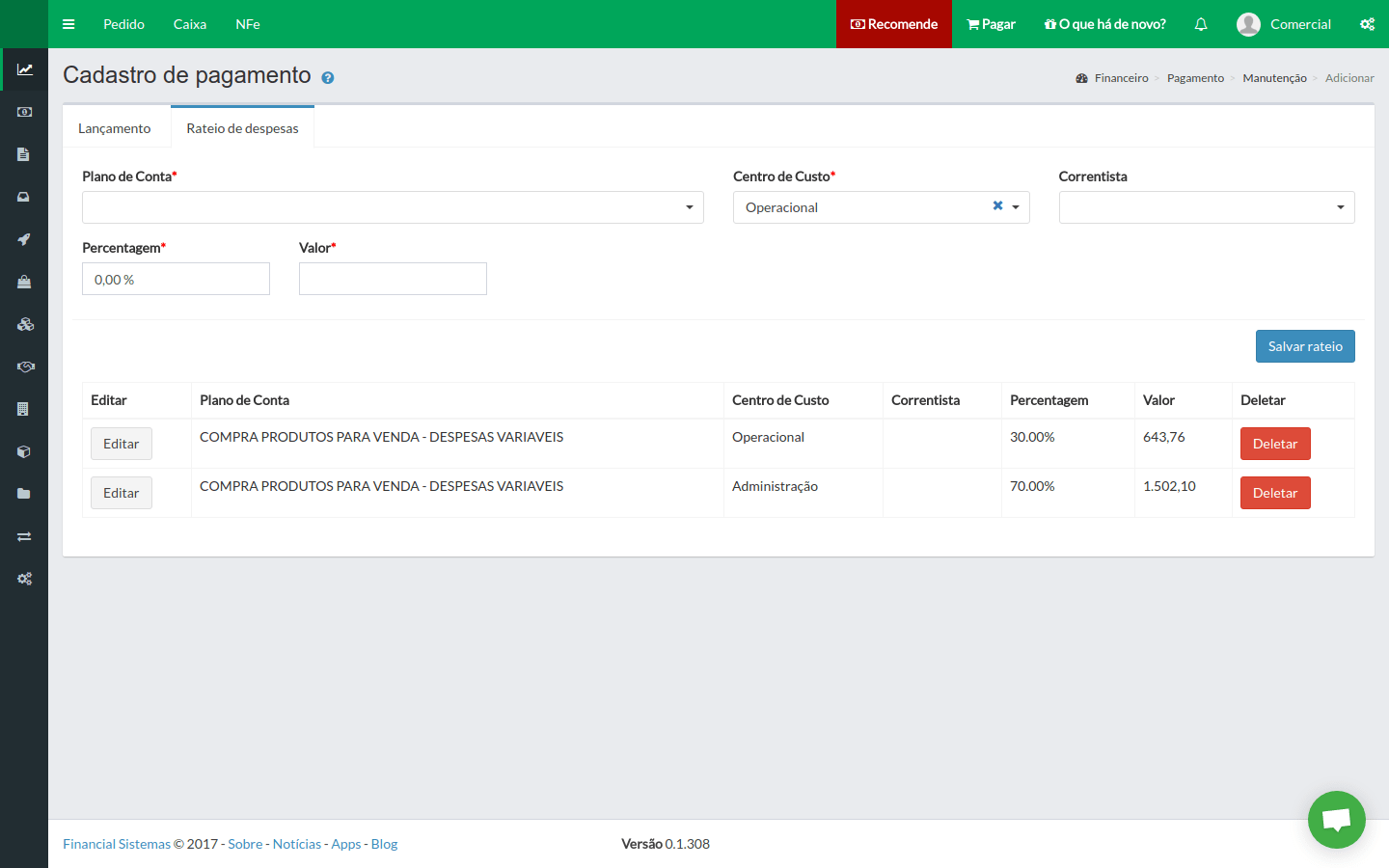This screenshot has height=868, width=1389.
Task: Delete the Administração 1.502,10 row
Action: coord(1275,493)
